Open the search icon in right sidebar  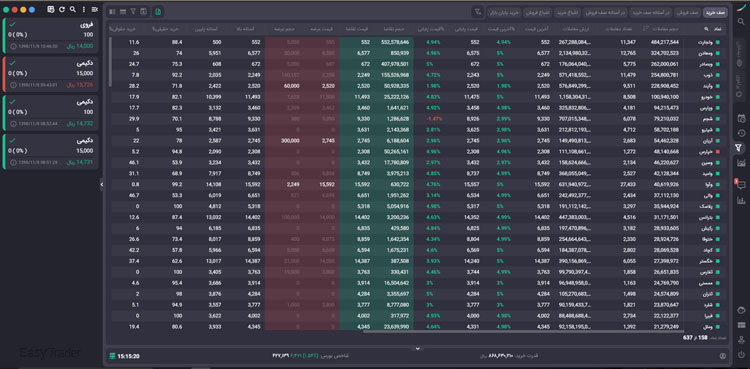(x=741, y=22)
